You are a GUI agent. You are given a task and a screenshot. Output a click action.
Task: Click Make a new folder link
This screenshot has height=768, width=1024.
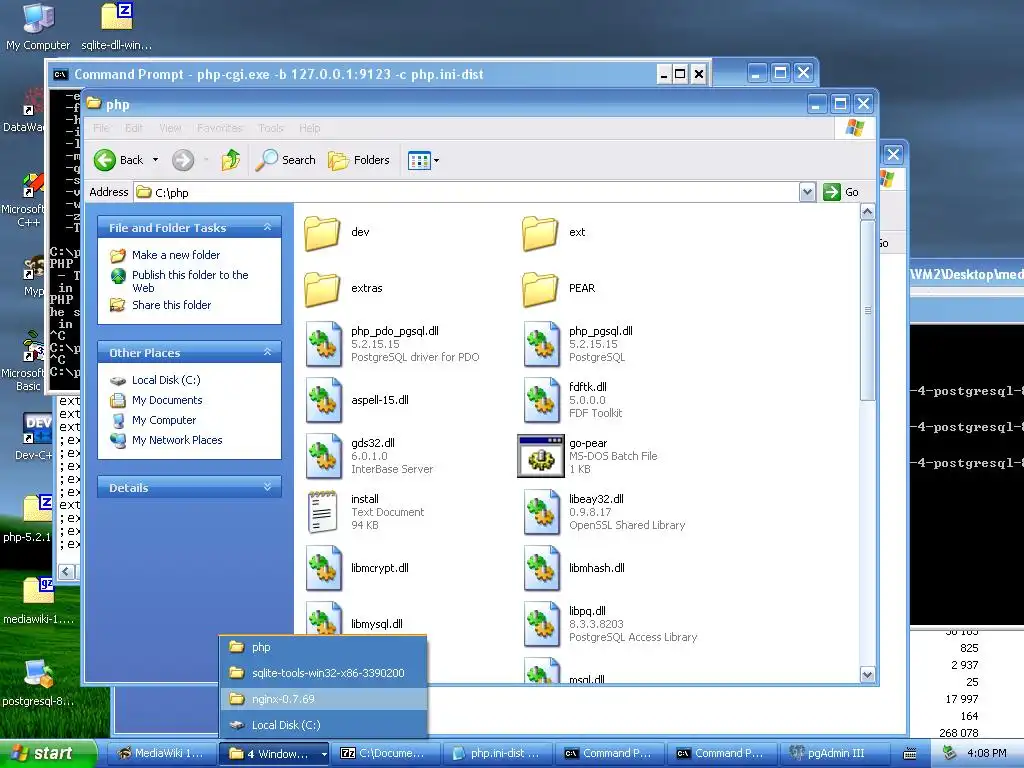pos(176,255)
